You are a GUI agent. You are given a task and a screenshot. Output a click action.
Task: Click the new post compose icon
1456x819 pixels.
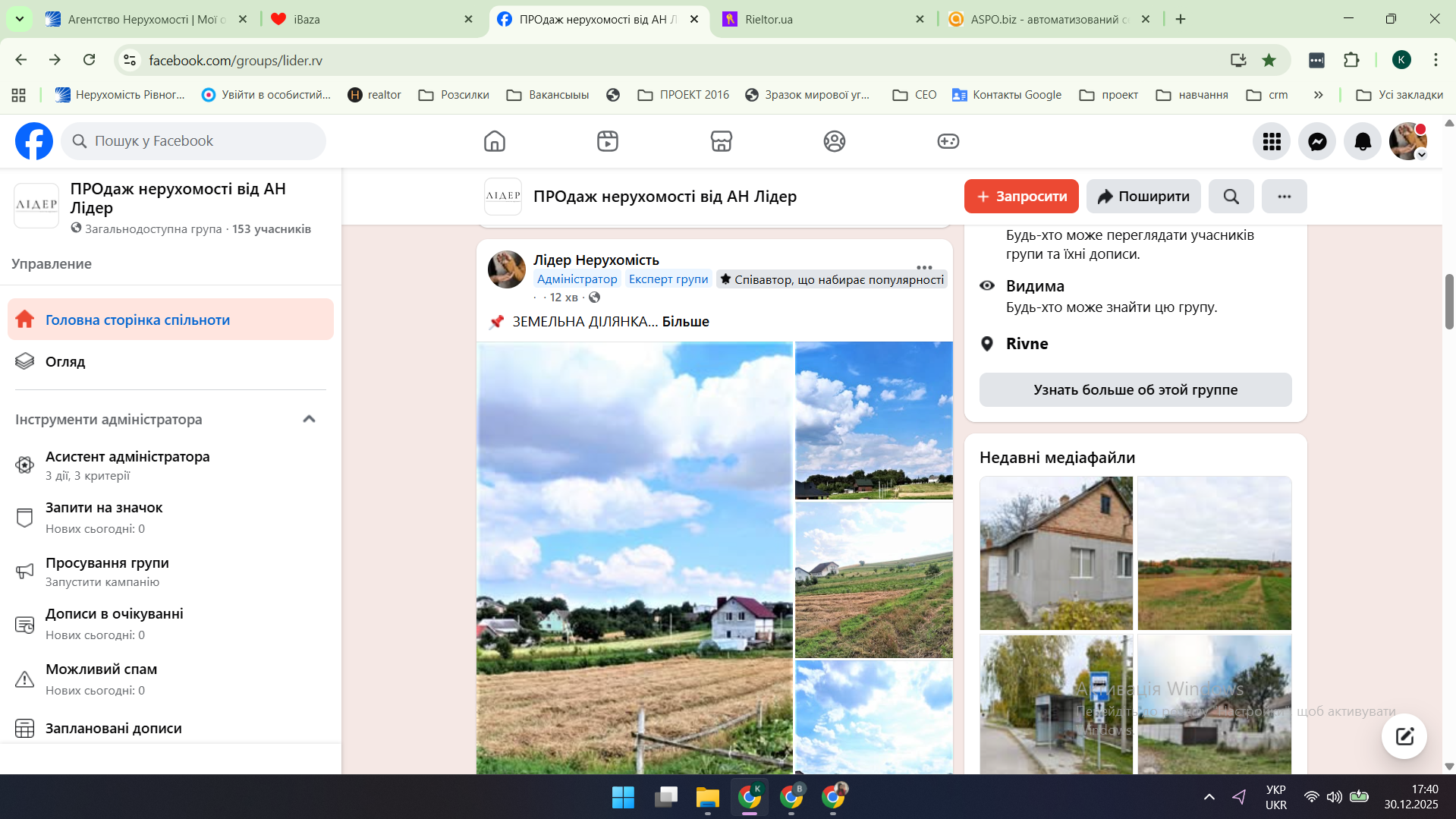[x=1404, y=736]
